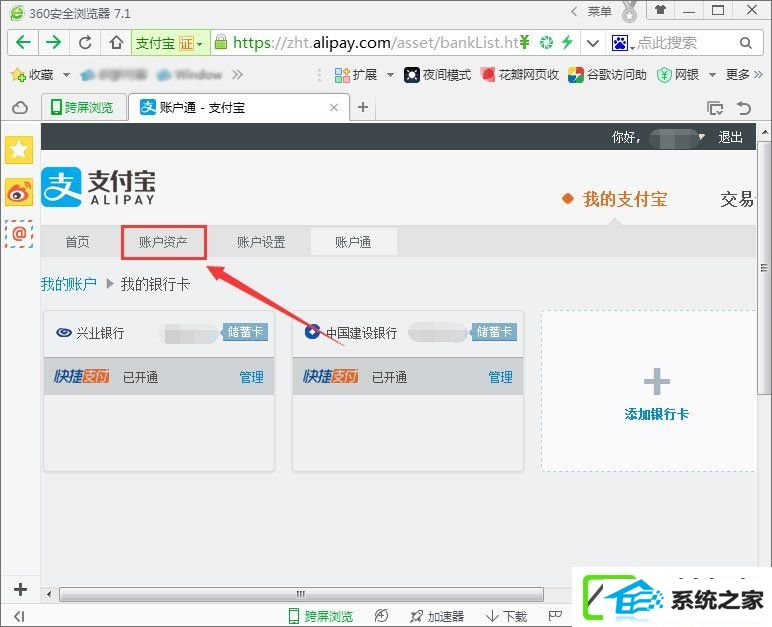This screenshot has width=772, height=627.
Task: Expand the 网银 dropdown arrow
Action: pyautogui.click(x=712, y=75)
